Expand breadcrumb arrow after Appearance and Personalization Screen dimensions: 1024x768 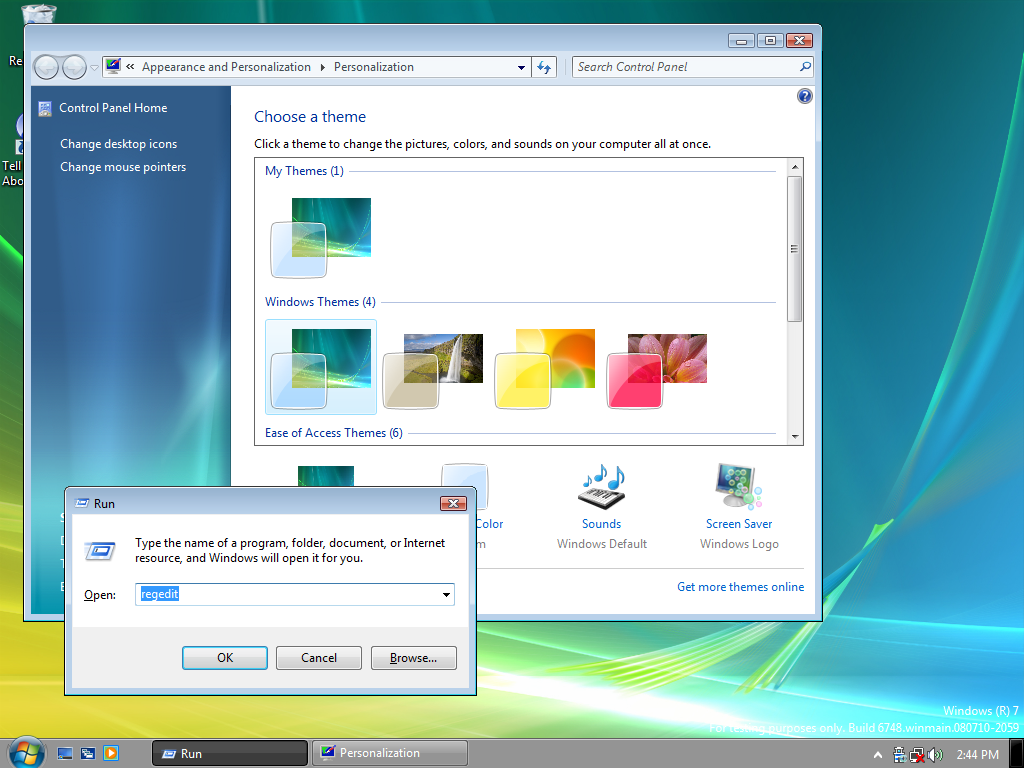tap(323, 67)
